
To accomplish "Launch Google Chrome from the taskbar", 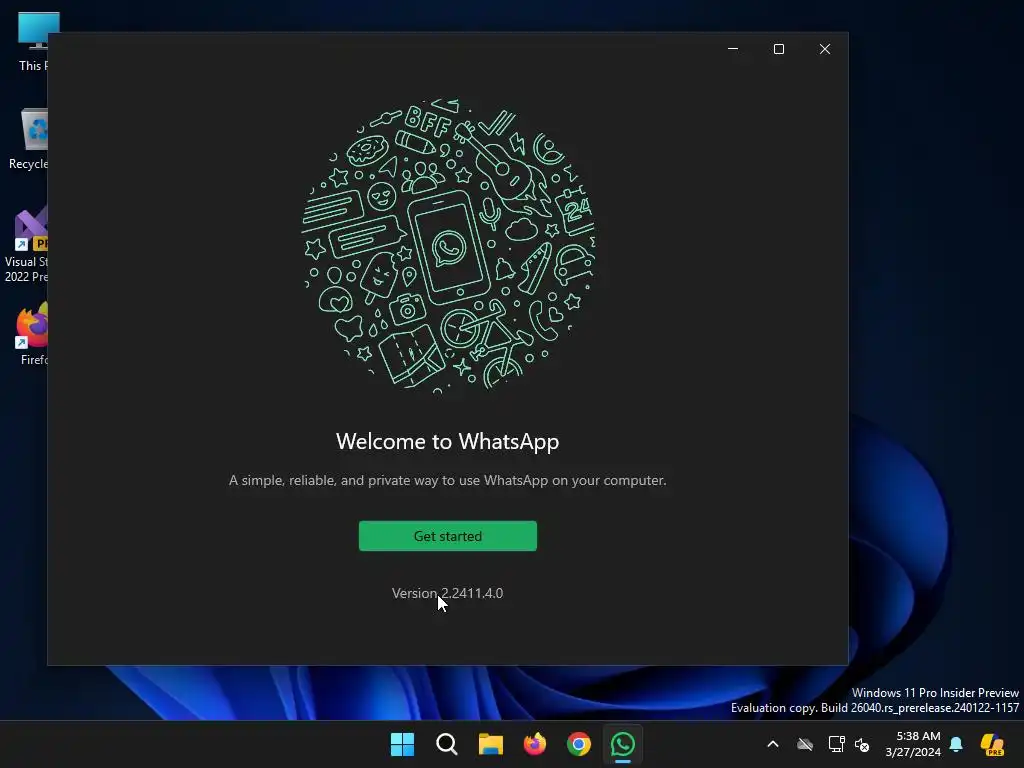I will (x=579, y=744).
